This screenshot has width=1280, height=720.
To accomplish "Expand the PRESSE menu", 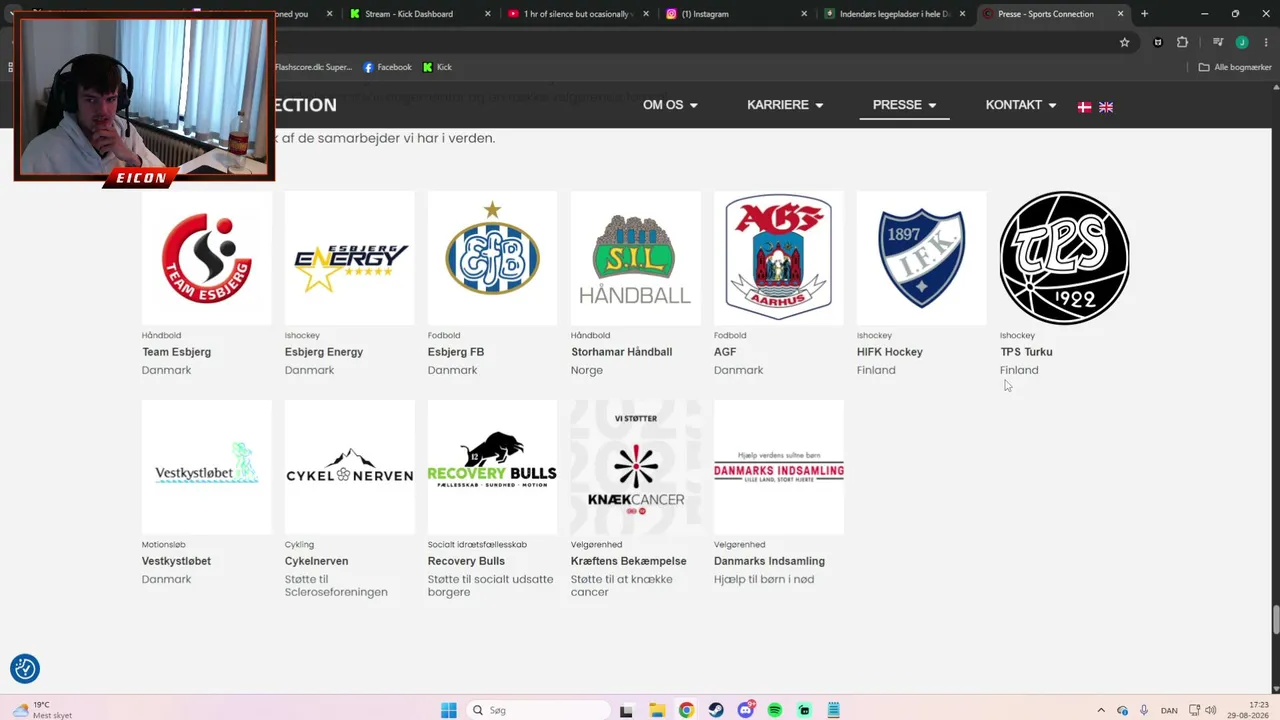I will tap(904, 105).
